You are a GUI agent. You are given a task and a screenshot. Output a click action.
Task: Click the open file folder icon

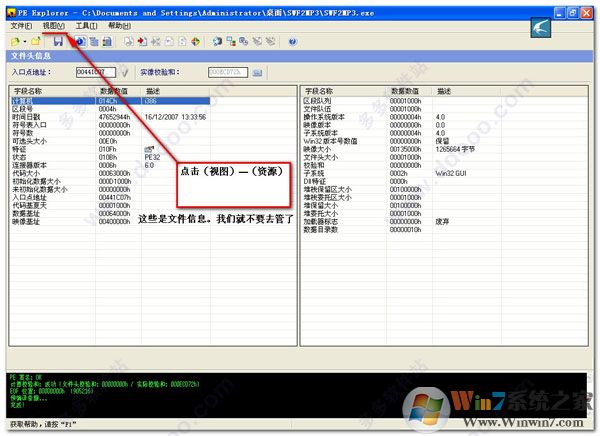(x=15, y=41)
